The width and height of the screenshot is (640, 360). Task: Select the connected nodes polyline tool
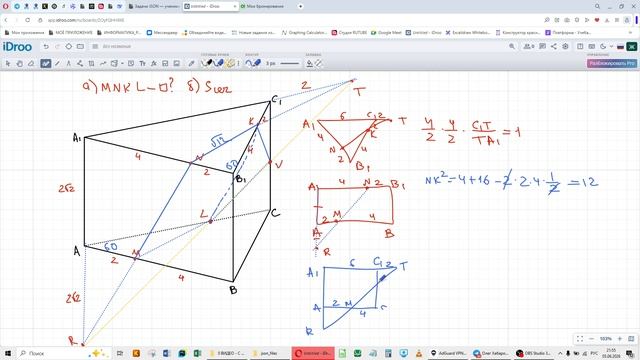(80, 64)
